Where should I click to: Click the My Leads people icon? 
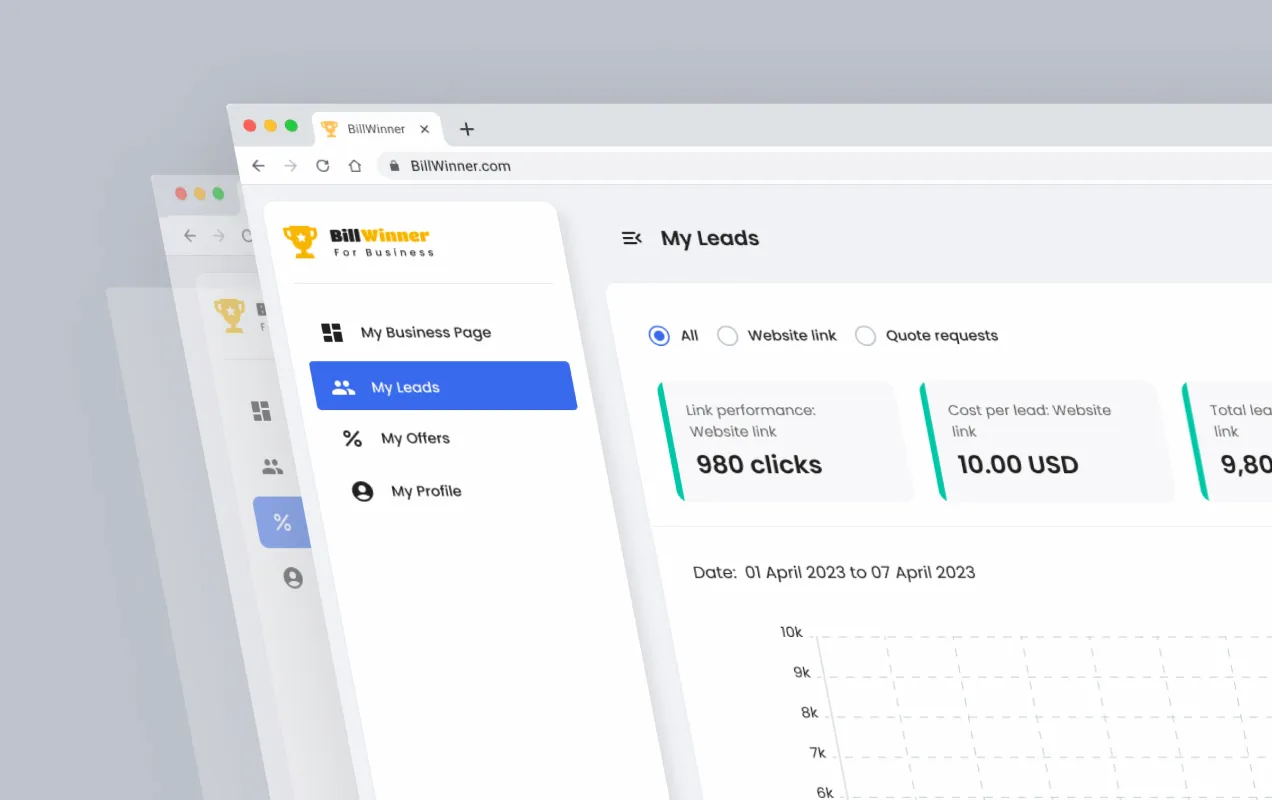pyautogui.click(x=343, y=387)
